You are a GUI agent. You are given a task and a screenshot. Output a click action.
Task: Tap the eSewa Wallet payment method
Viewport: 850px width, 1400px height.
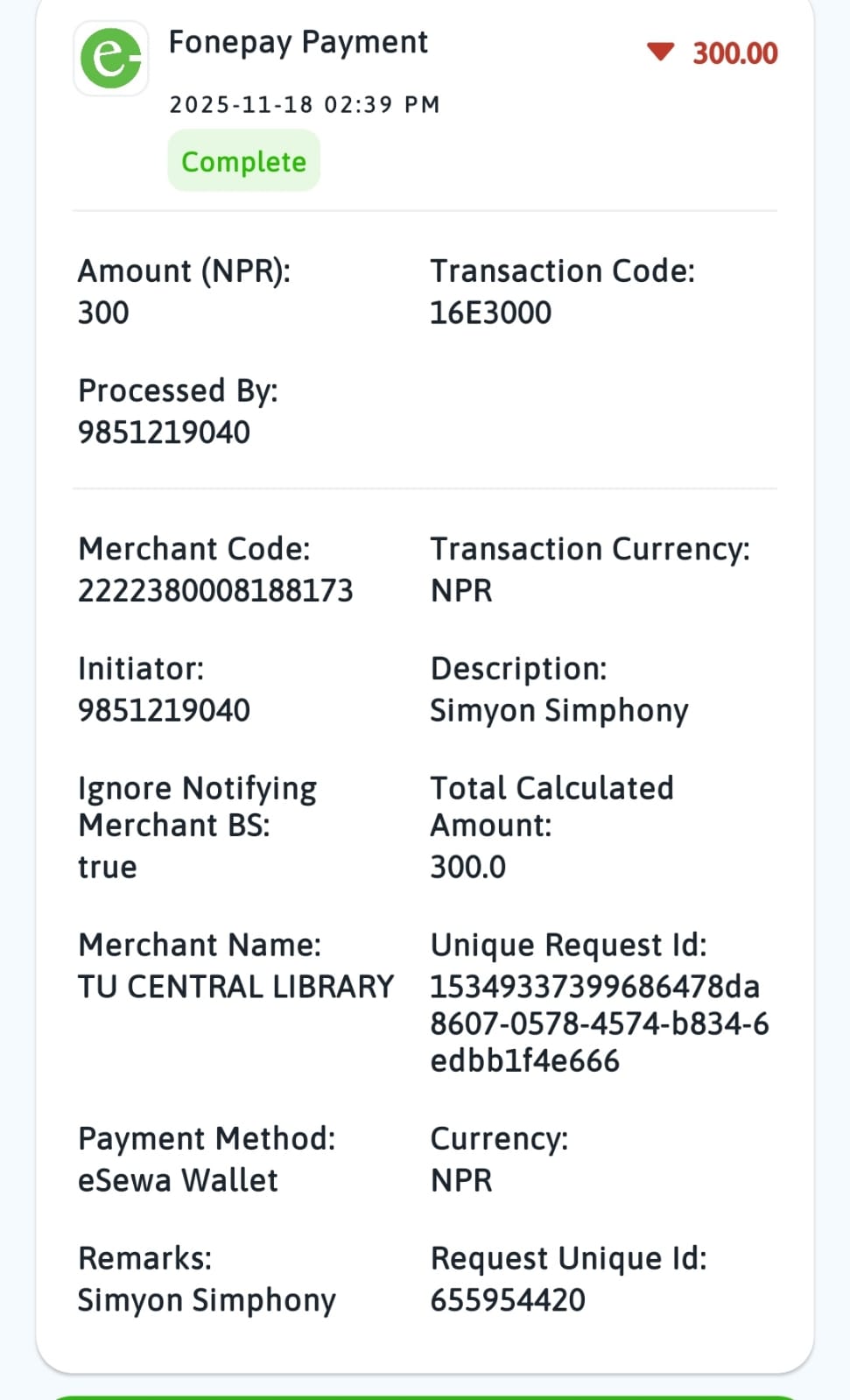[x=178, y=1180]
